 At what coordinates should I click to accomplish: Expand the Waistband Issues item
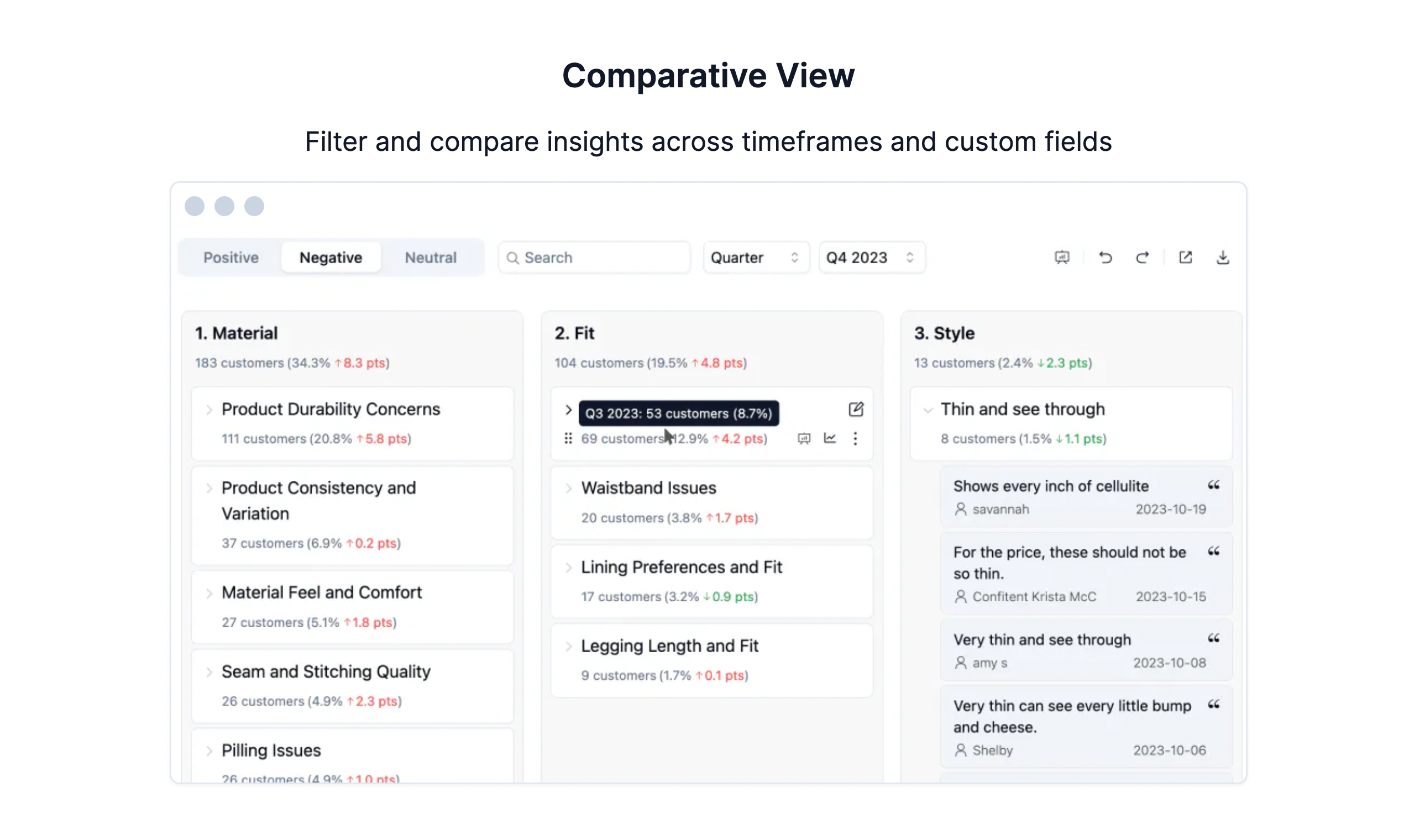(x=568, y=489)
